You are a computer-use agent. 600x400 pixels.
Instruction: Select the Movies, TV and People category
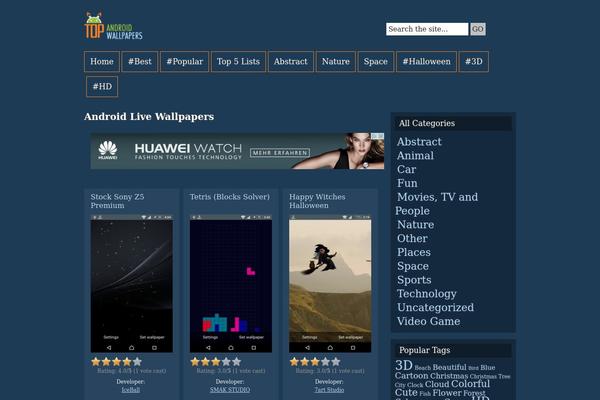(437, 204)
